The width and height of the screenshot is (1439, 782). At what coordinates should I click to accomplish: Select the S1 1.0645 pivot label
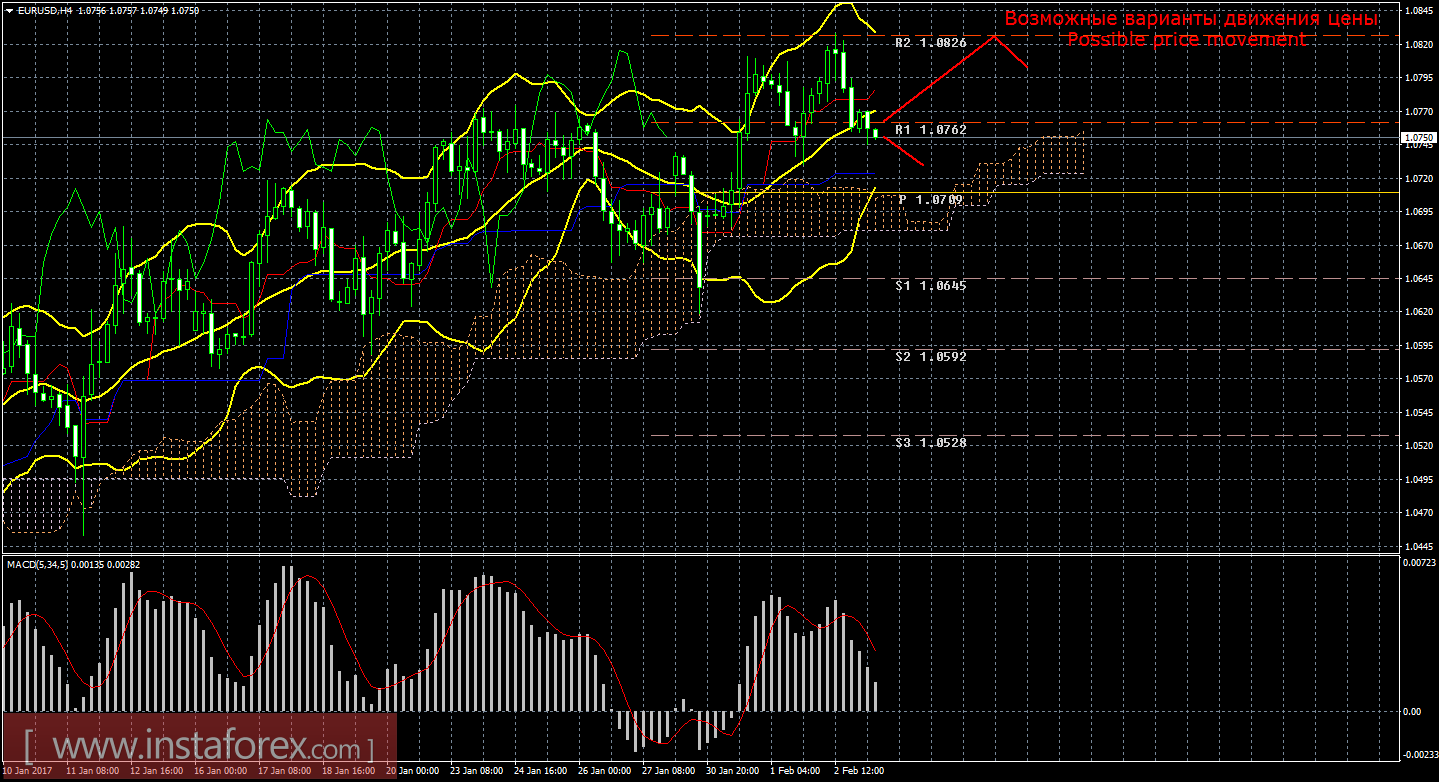(x=930, y=285)
